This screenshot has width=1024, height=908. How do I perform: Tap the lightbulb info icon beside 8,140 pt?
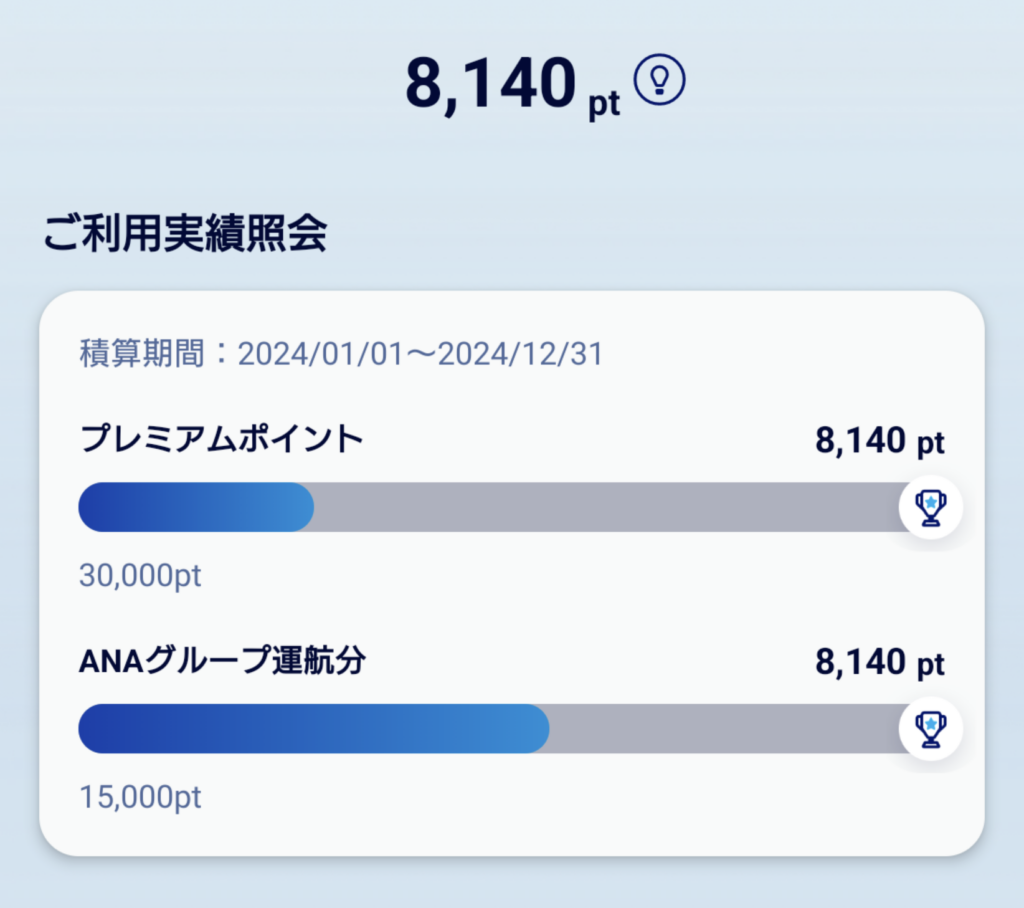660,80
